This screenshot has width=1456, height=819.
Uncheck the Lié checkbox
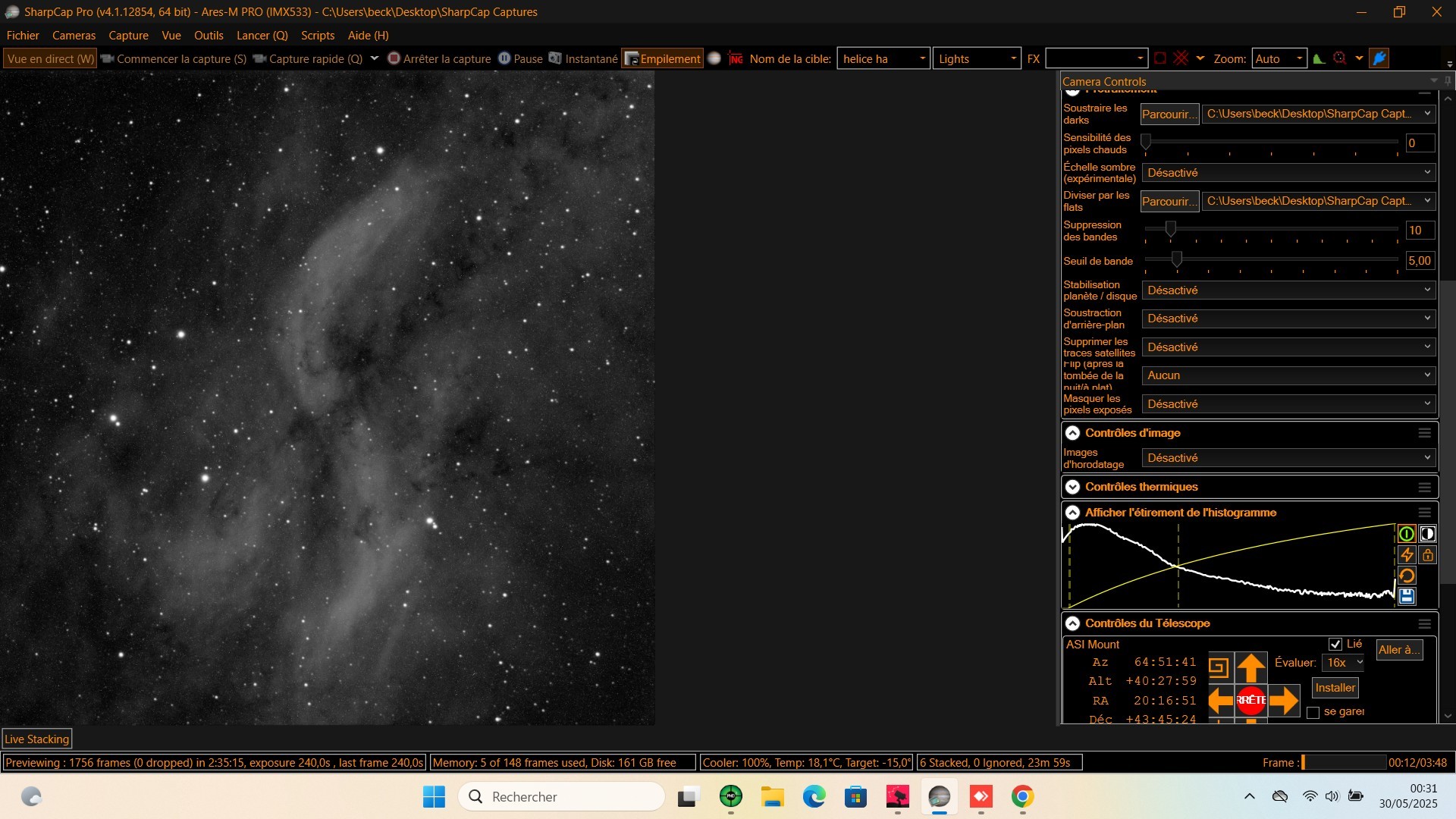[x=1335, y=644]
